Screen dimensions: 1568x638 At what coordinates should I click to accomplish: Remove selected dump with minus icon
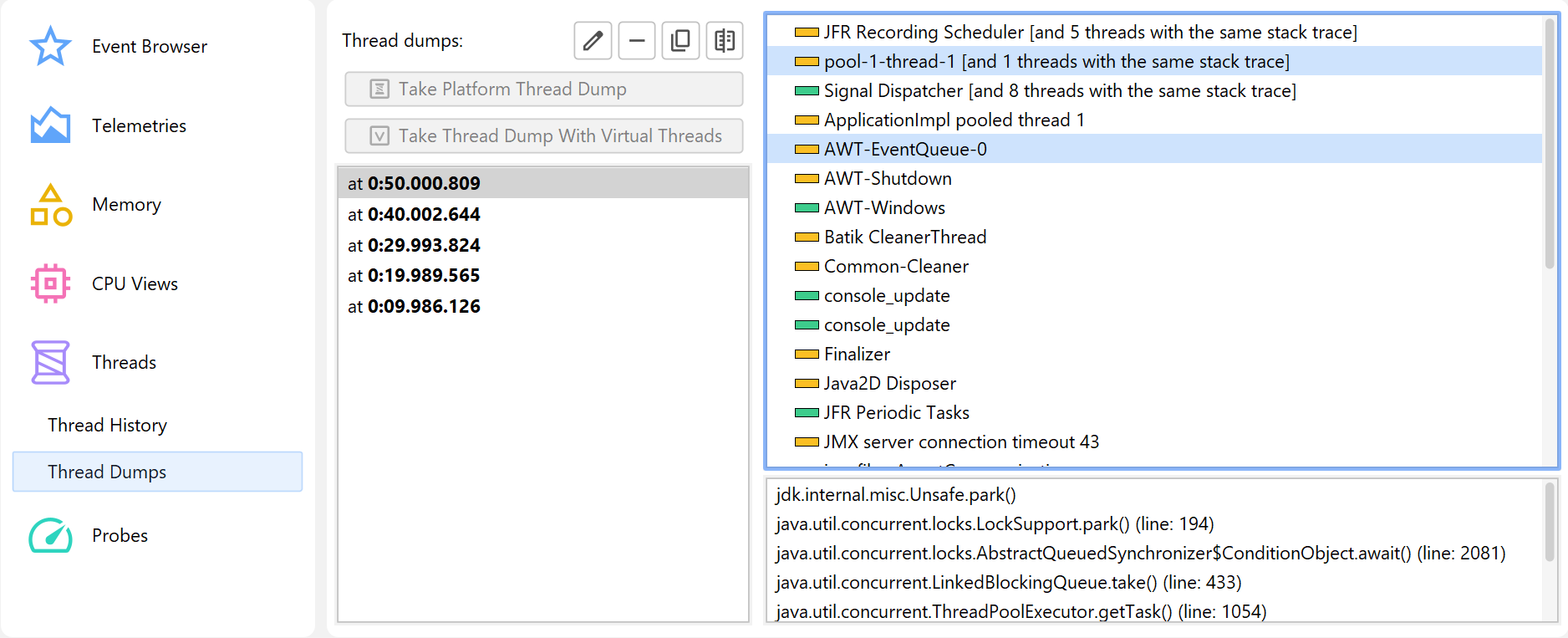637,40
